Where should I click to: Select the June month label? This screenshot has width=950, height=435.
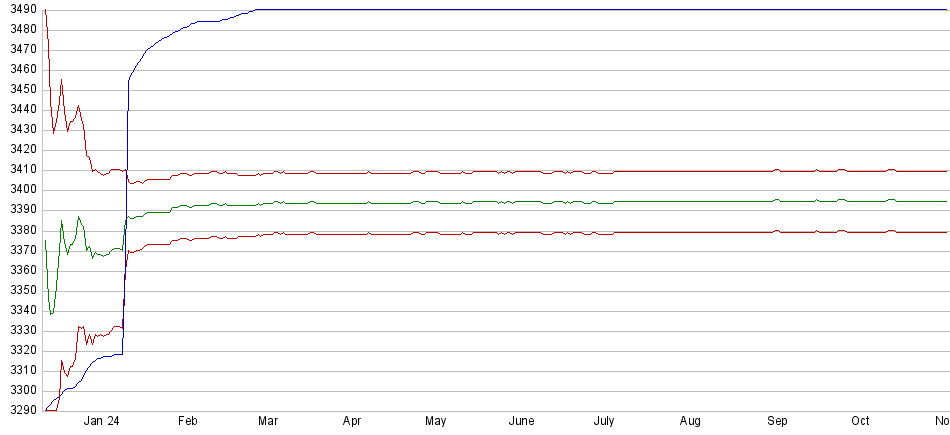click(x=521, y=422)
